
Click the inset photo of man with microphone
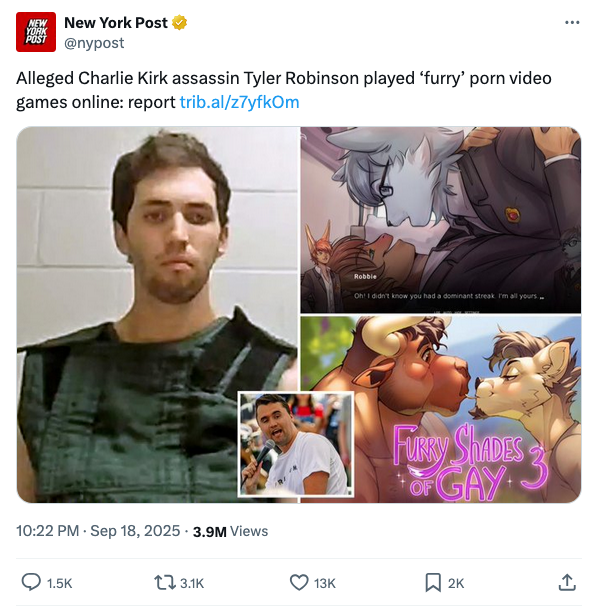pos(296,444)
